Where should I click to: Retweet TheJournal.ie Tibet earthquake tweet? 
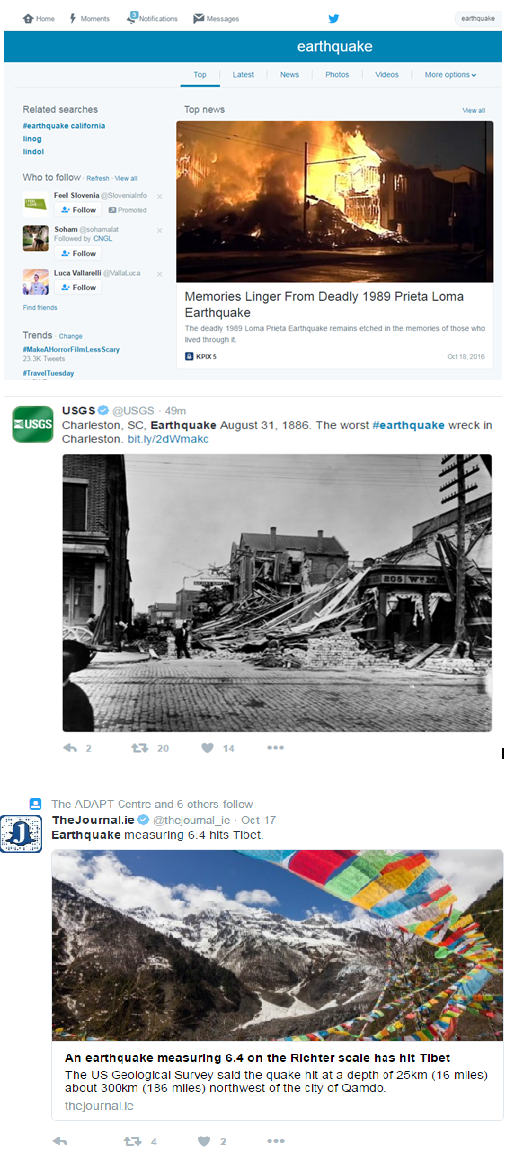click(x=132, y=1141)
